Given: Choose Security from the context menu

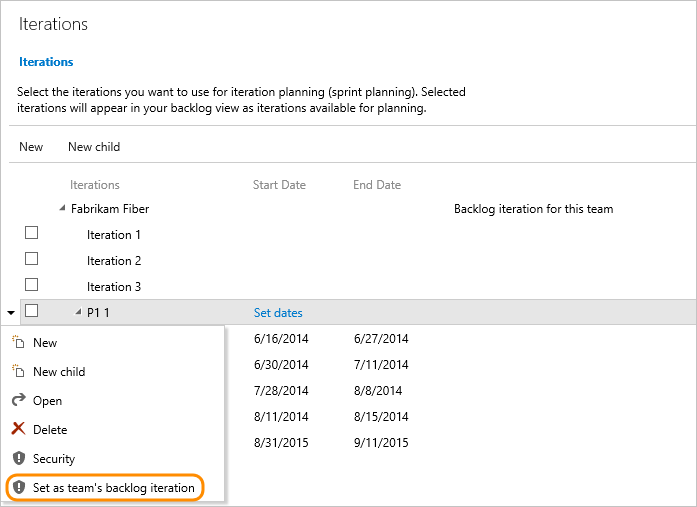Looking at the screenshot, I should tap(112, 459).
